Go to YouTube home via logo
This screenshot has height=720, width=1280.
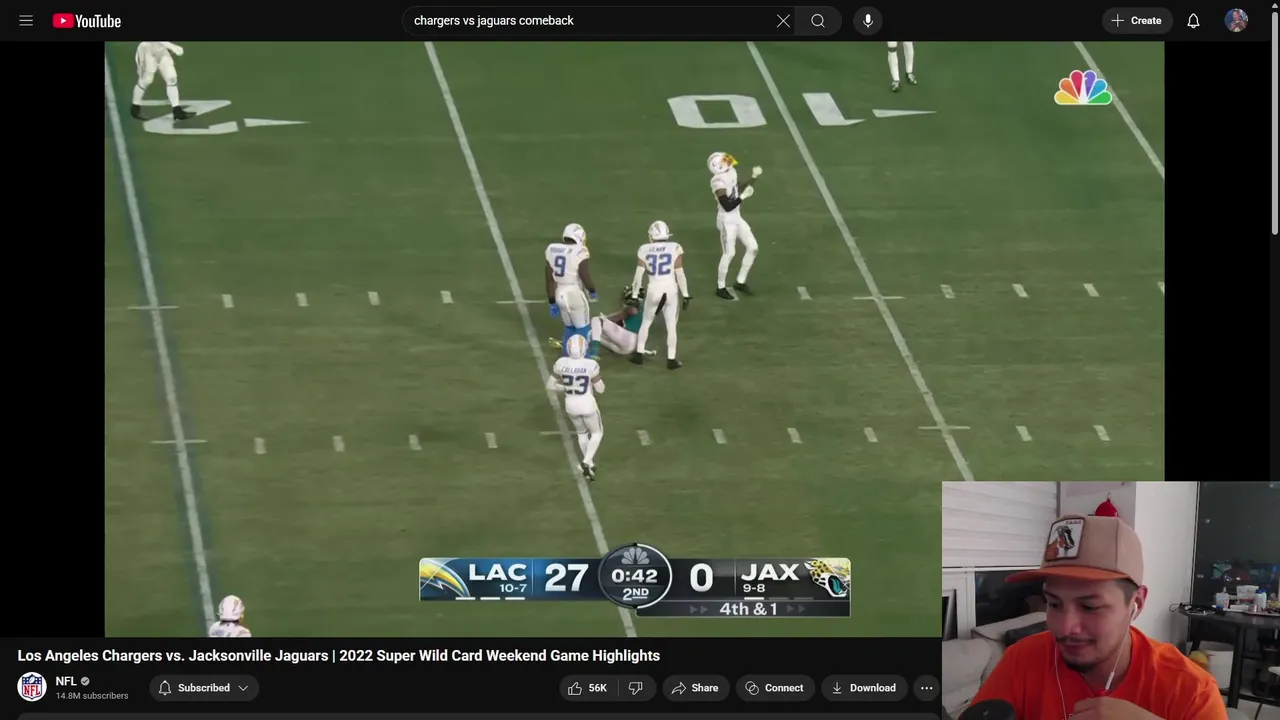point(87,20)
